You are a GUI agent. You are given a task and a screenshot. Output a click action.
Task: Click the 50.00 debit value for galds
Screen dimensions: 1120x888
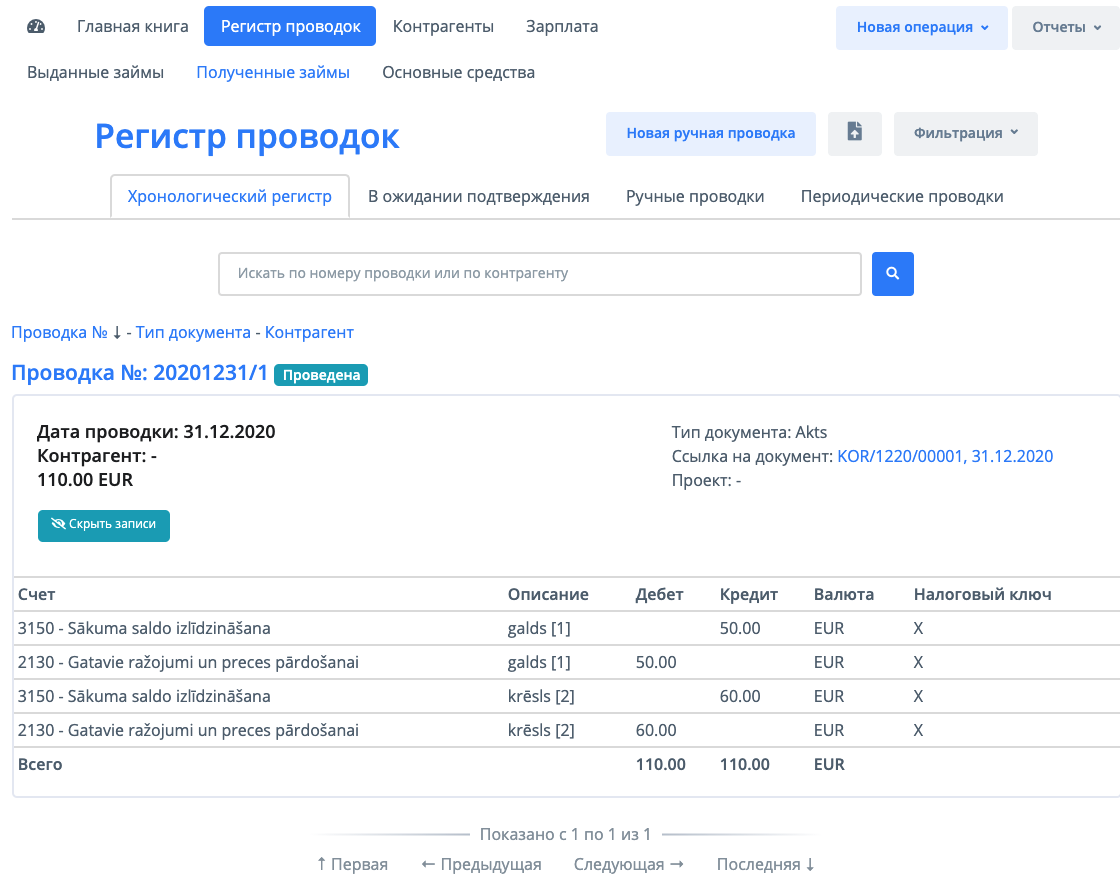656,662
